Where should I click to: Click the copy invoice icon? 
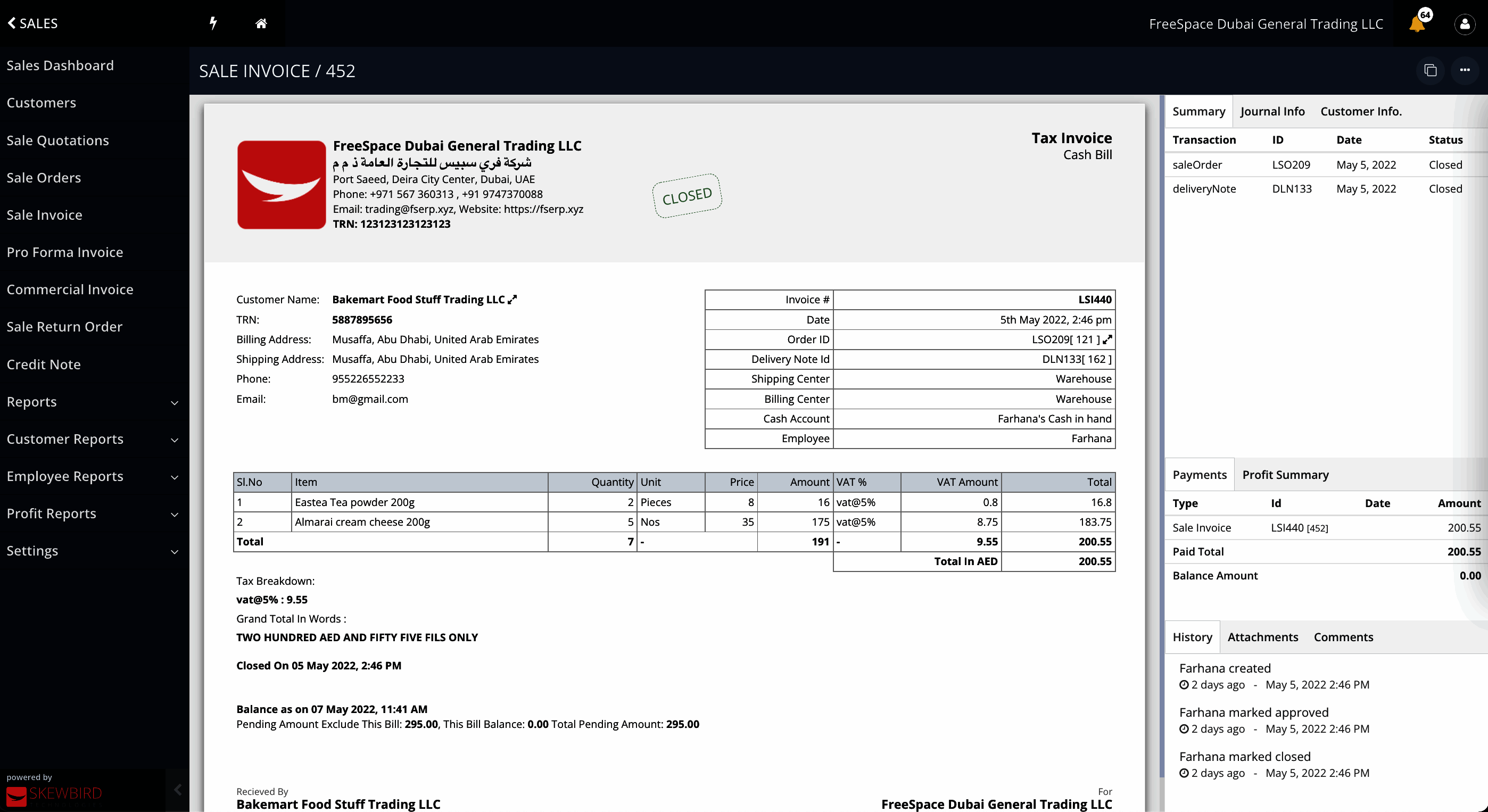click(x=1430, y=70)
